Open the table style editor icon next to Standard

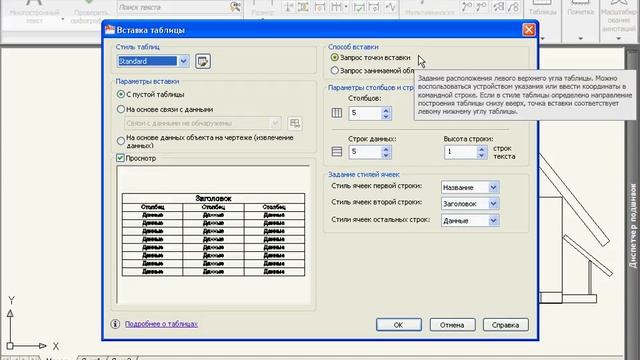click(203, 61)
